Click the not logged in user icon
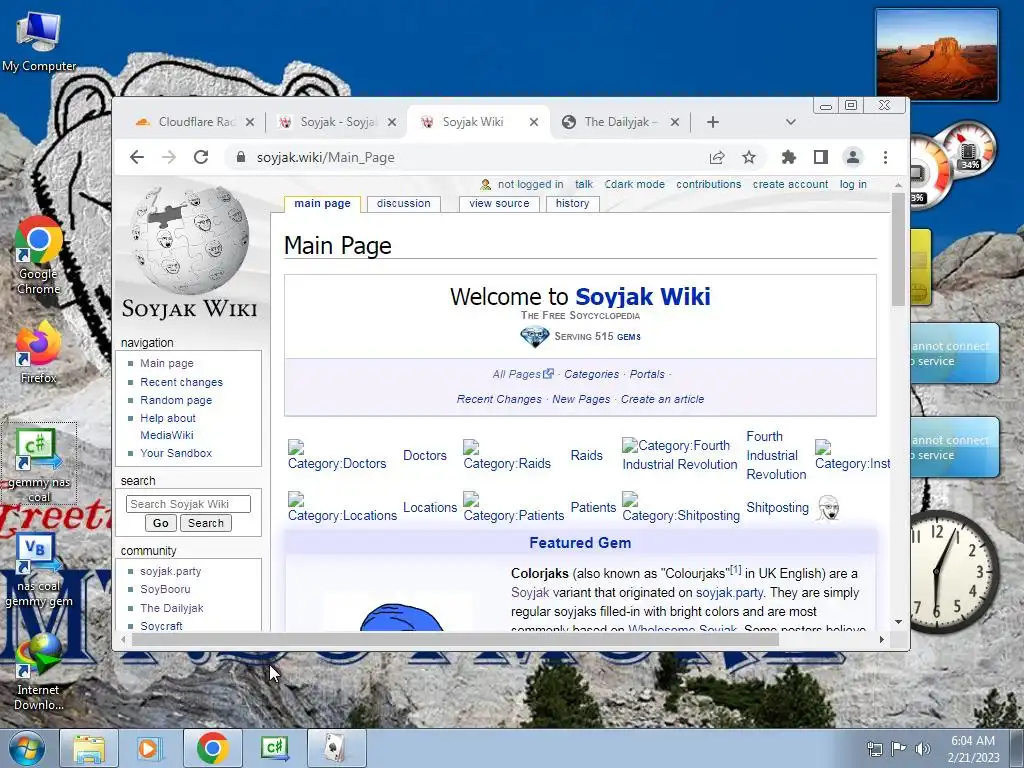This screenshot has width=1024, height=768. (485, 185)
